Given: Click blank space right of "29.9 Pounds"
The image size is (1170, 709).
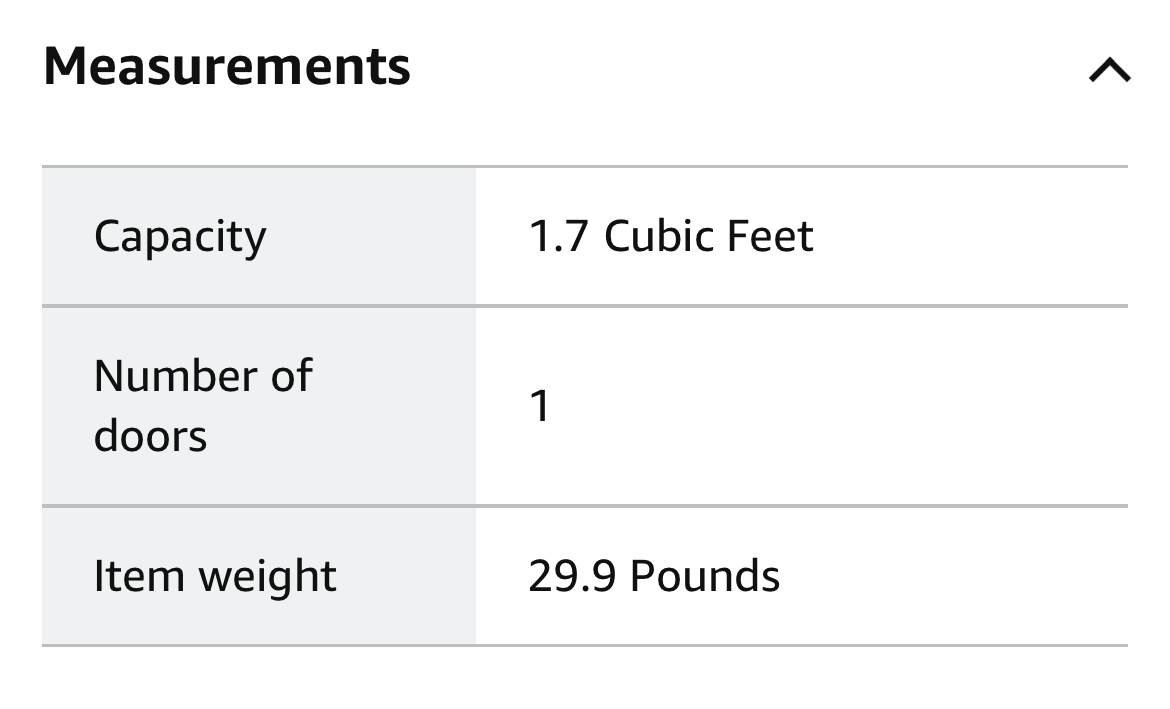Looking at the screenshot, I should (x=950, y=576).
